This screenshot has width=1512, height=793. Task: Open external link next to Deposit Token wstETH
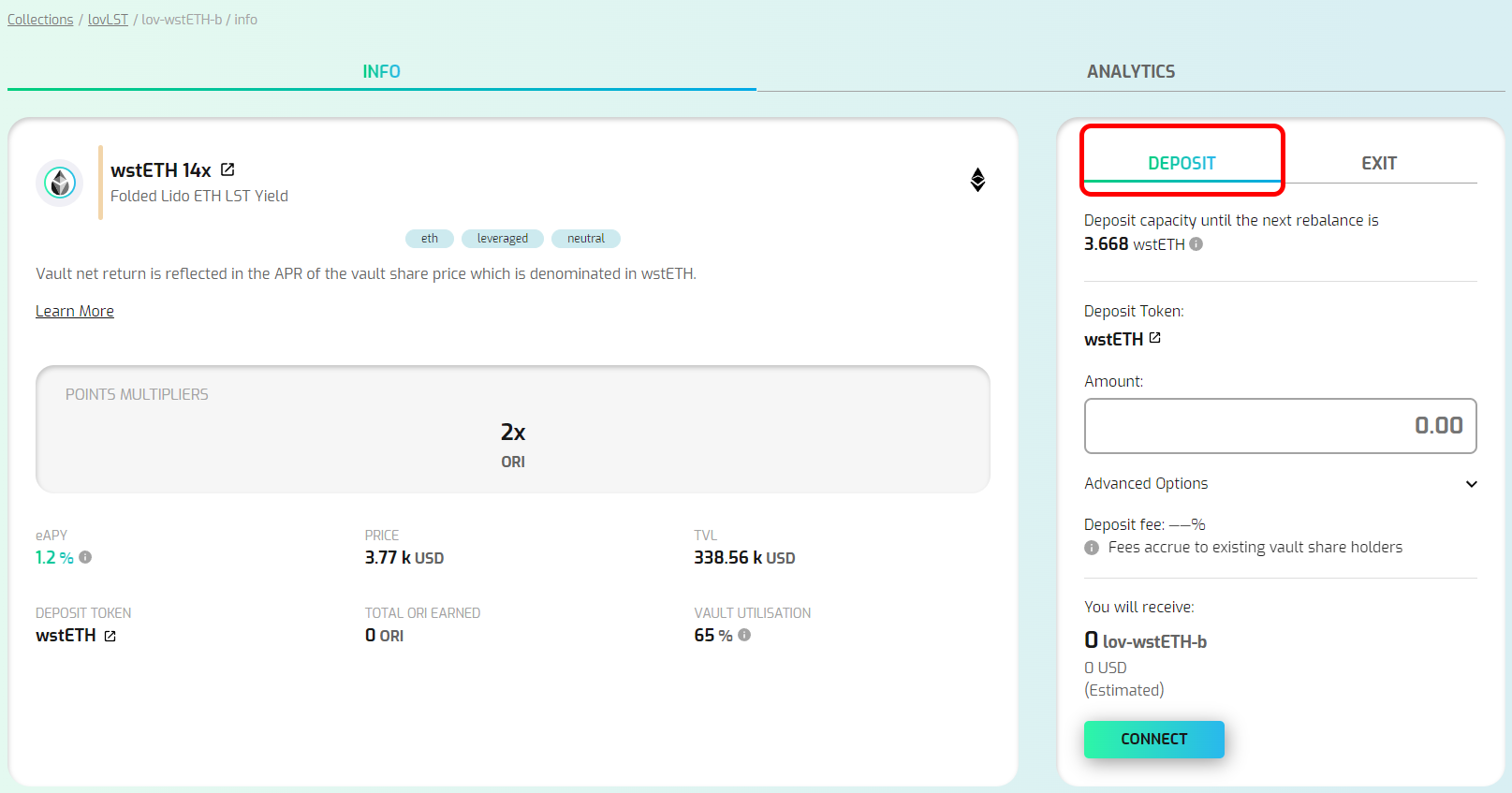[x=1154, y=338]
